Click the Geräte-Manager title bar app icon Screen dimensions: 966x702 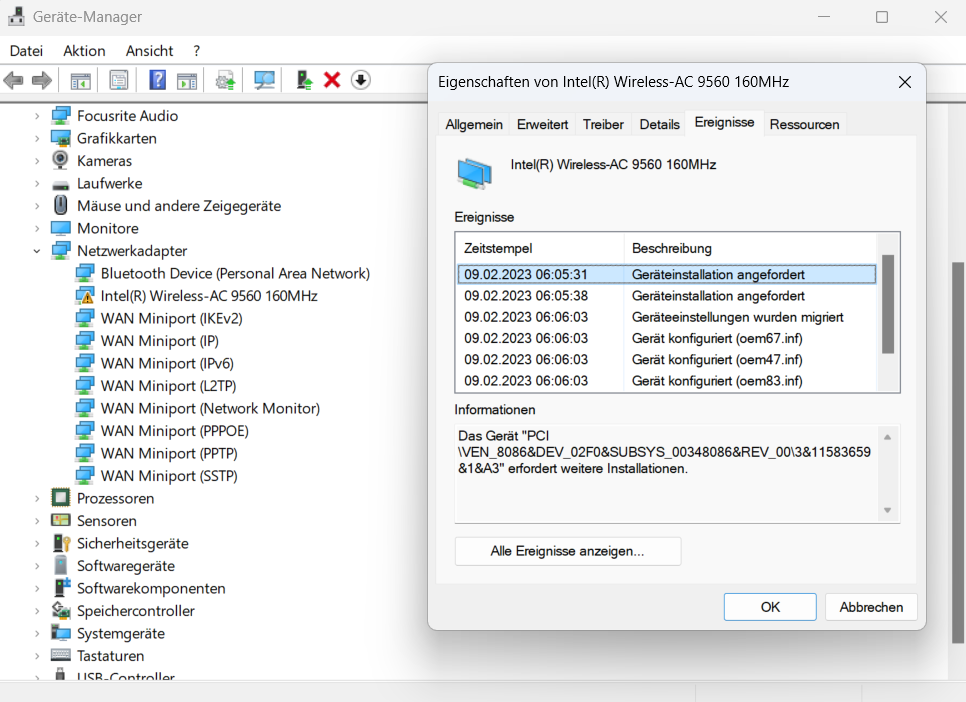coord(17,17)
